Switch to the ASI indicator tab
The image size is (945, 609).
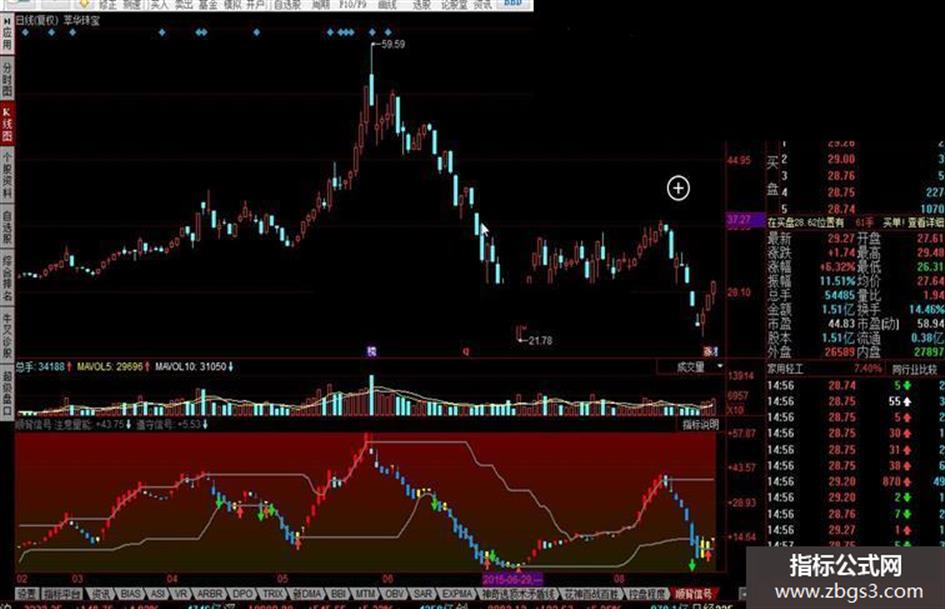click(158, 594)
